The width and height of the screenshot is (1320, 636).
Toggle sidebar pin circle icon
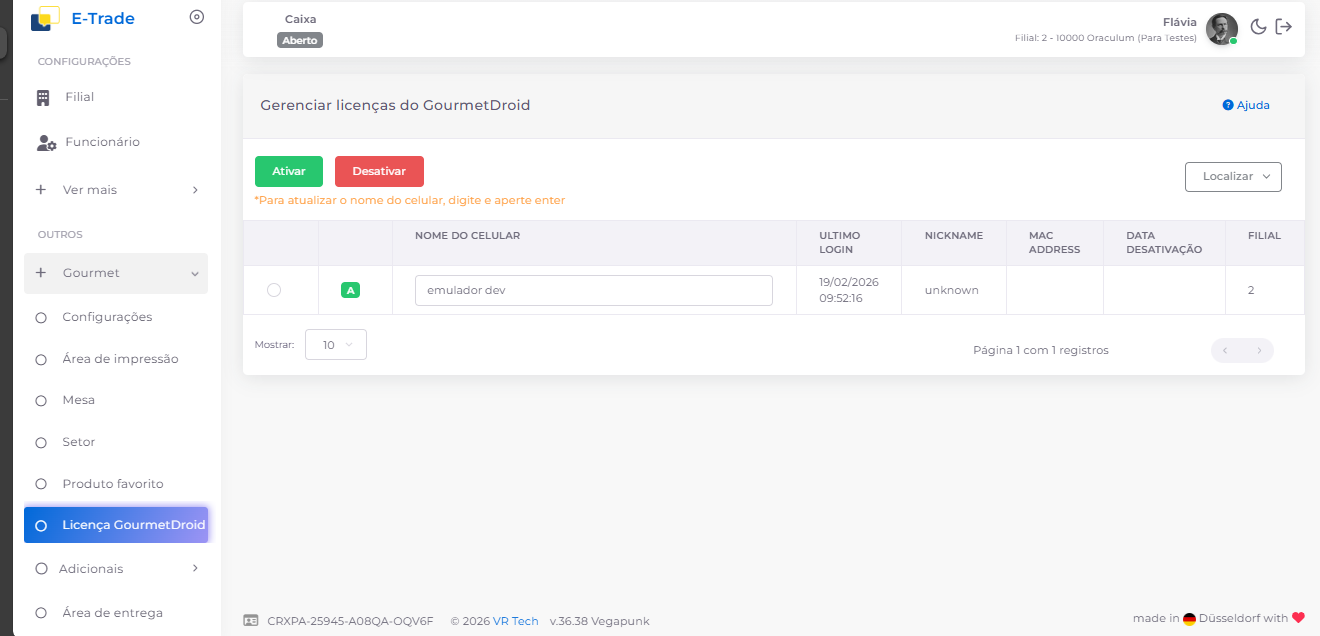[196, 17]
